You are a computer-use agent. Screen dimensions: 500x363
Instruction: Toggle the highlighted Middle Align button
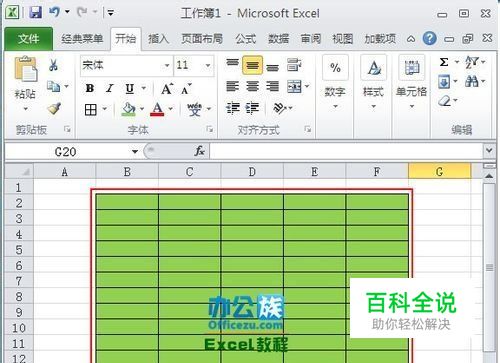click(252, 65)
